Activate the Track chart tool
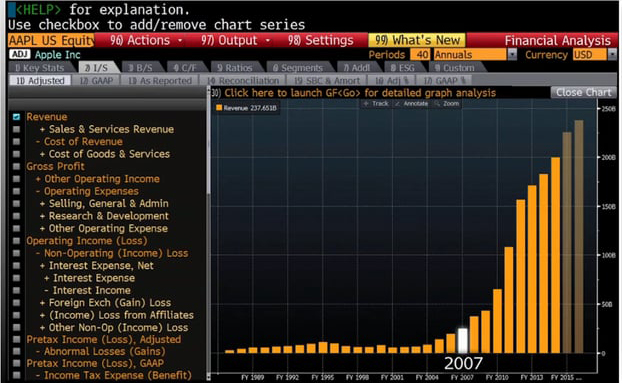Screen dimensions: 622x383 point(376,103)
